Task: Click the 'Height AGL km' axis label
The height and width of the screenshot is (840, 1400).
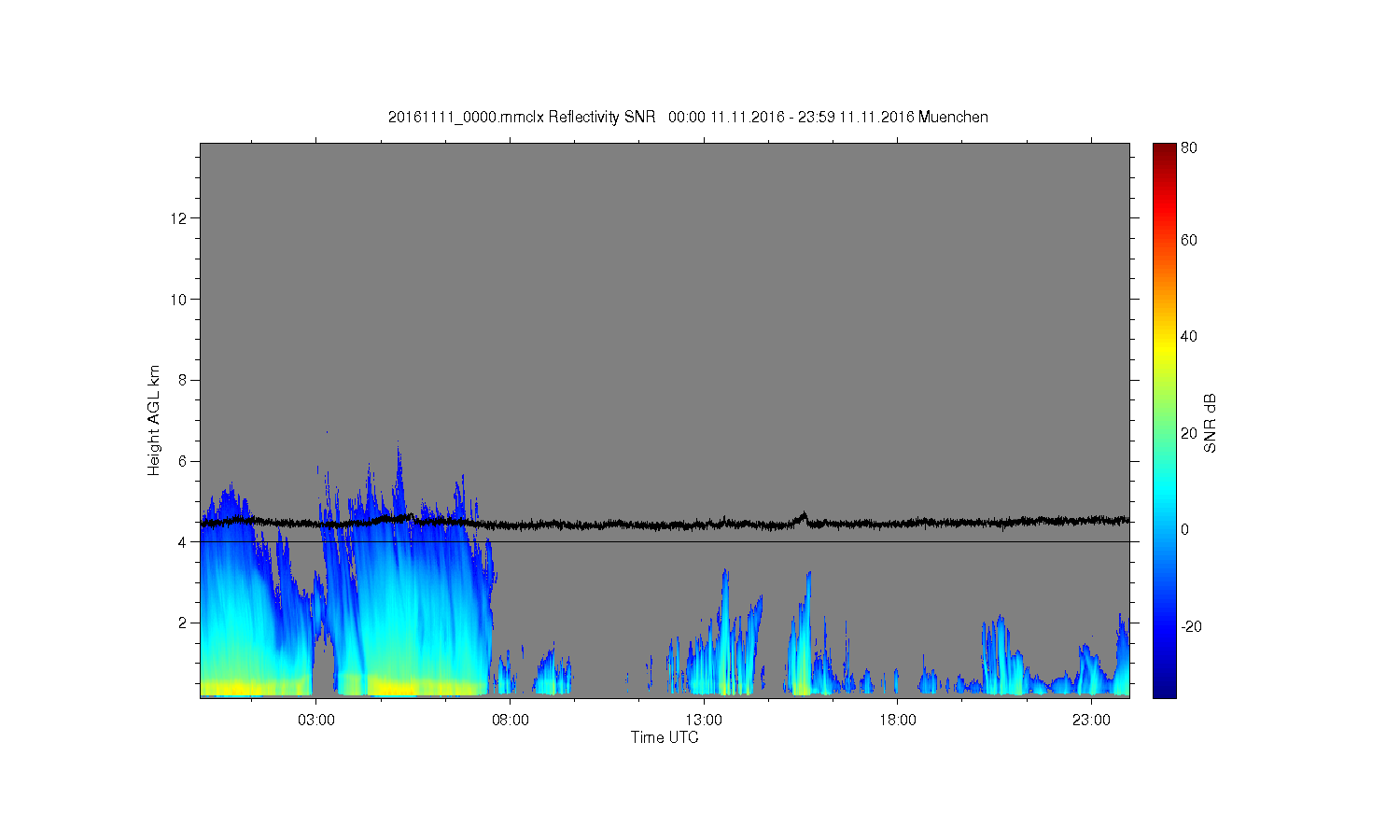Action: (154, 420)
